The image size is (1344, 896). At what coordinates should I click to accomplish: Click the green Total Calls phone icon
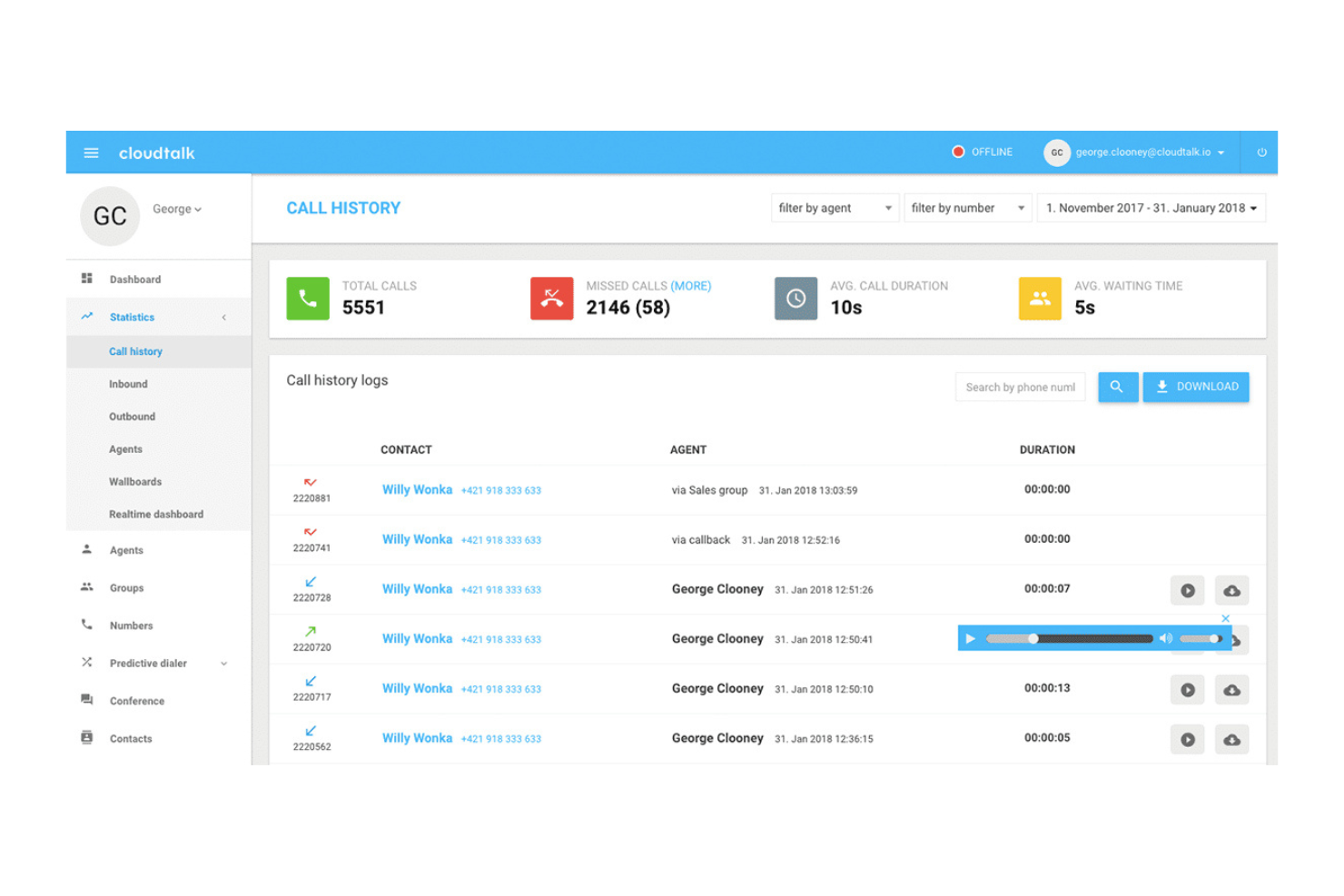click(307, 298)
